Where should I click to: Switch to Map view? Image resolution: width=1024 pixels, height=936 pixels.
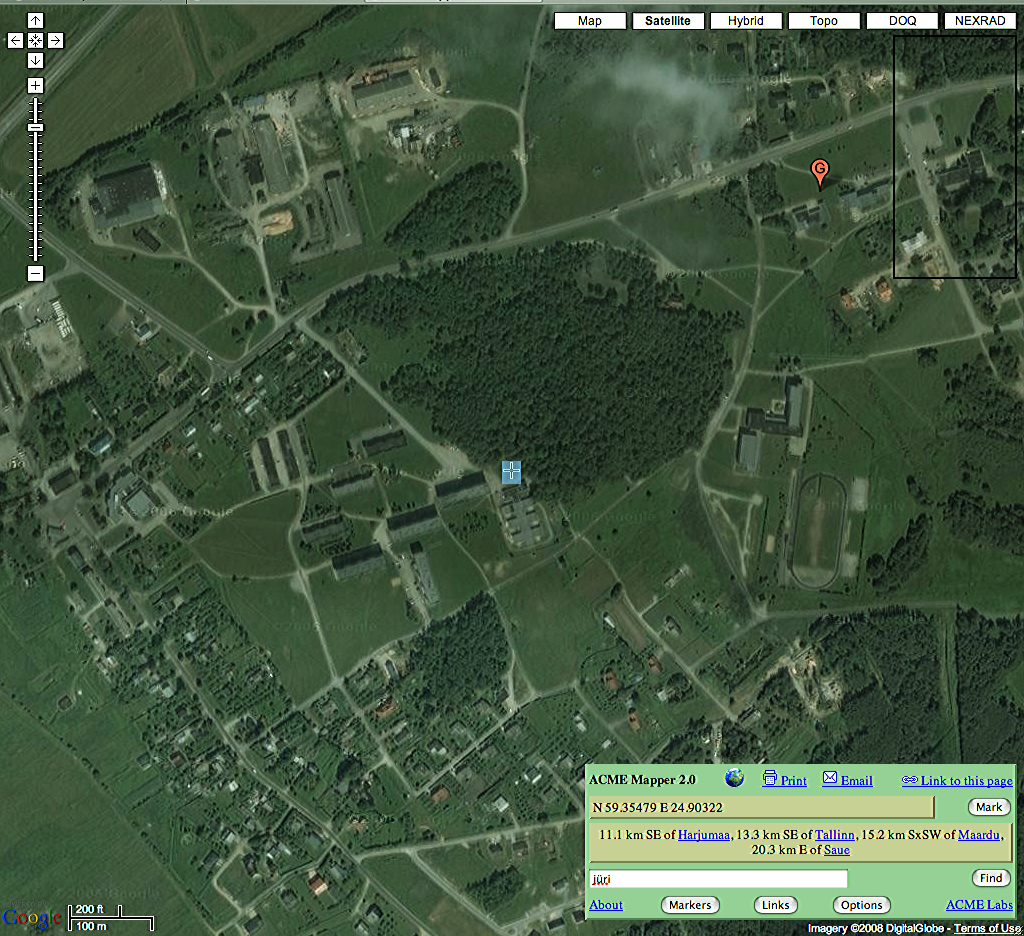(x=590, y=21)
